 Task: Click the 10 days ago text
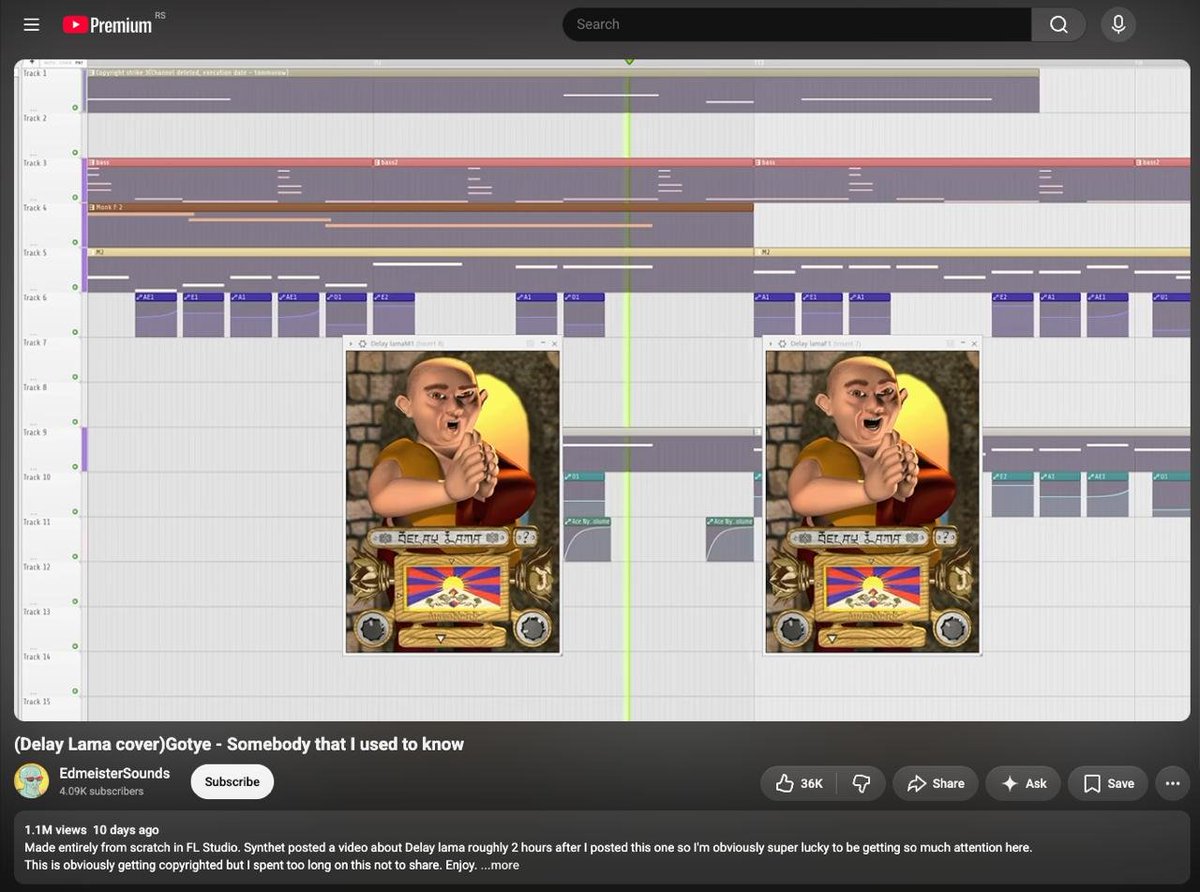[x=126, y=830]
